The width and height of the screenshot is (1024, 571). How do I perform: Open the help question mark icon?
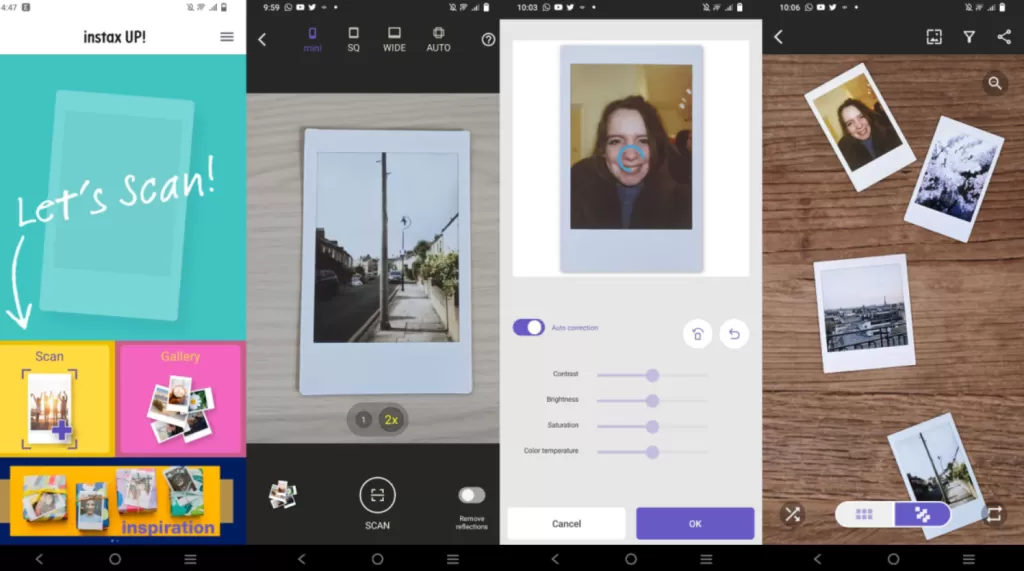click(x=488, y=40)
